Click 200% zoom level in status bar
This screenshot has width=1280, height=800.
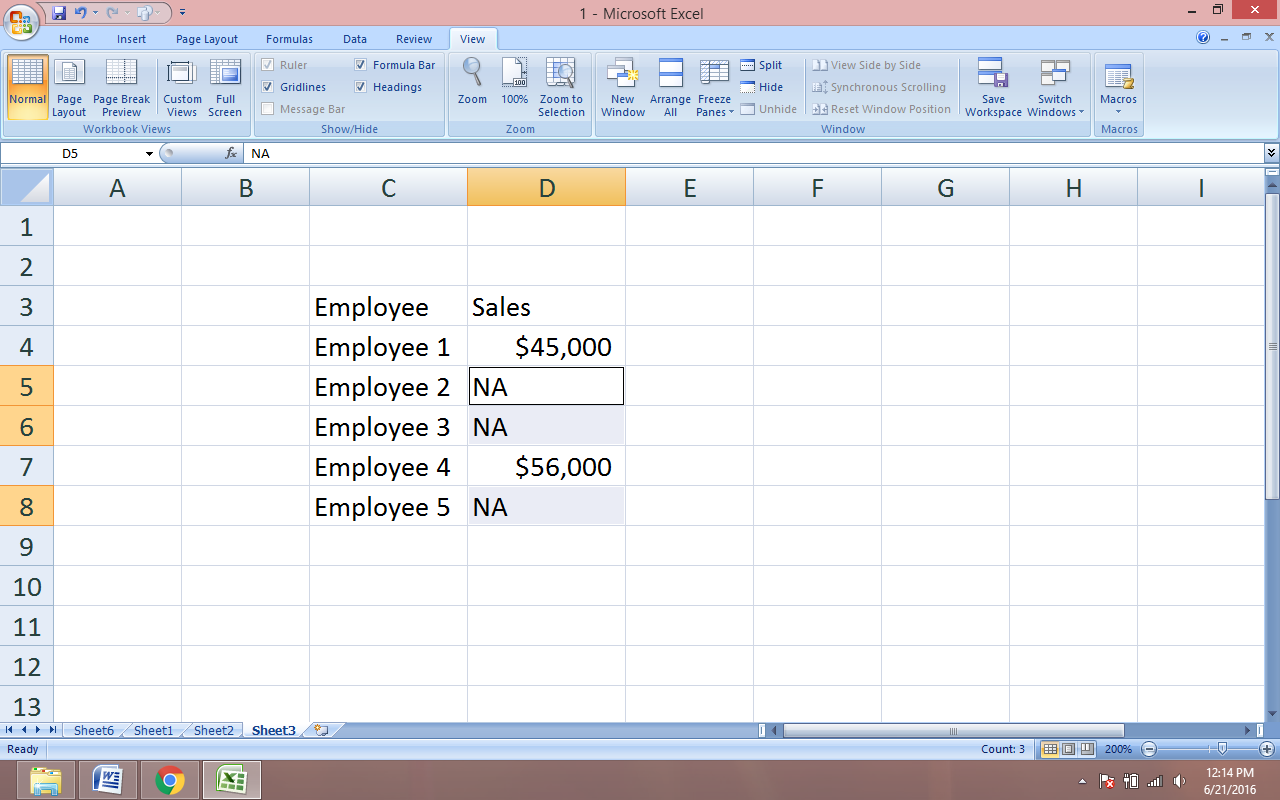pyautogui.click(x=1118, y=749)
